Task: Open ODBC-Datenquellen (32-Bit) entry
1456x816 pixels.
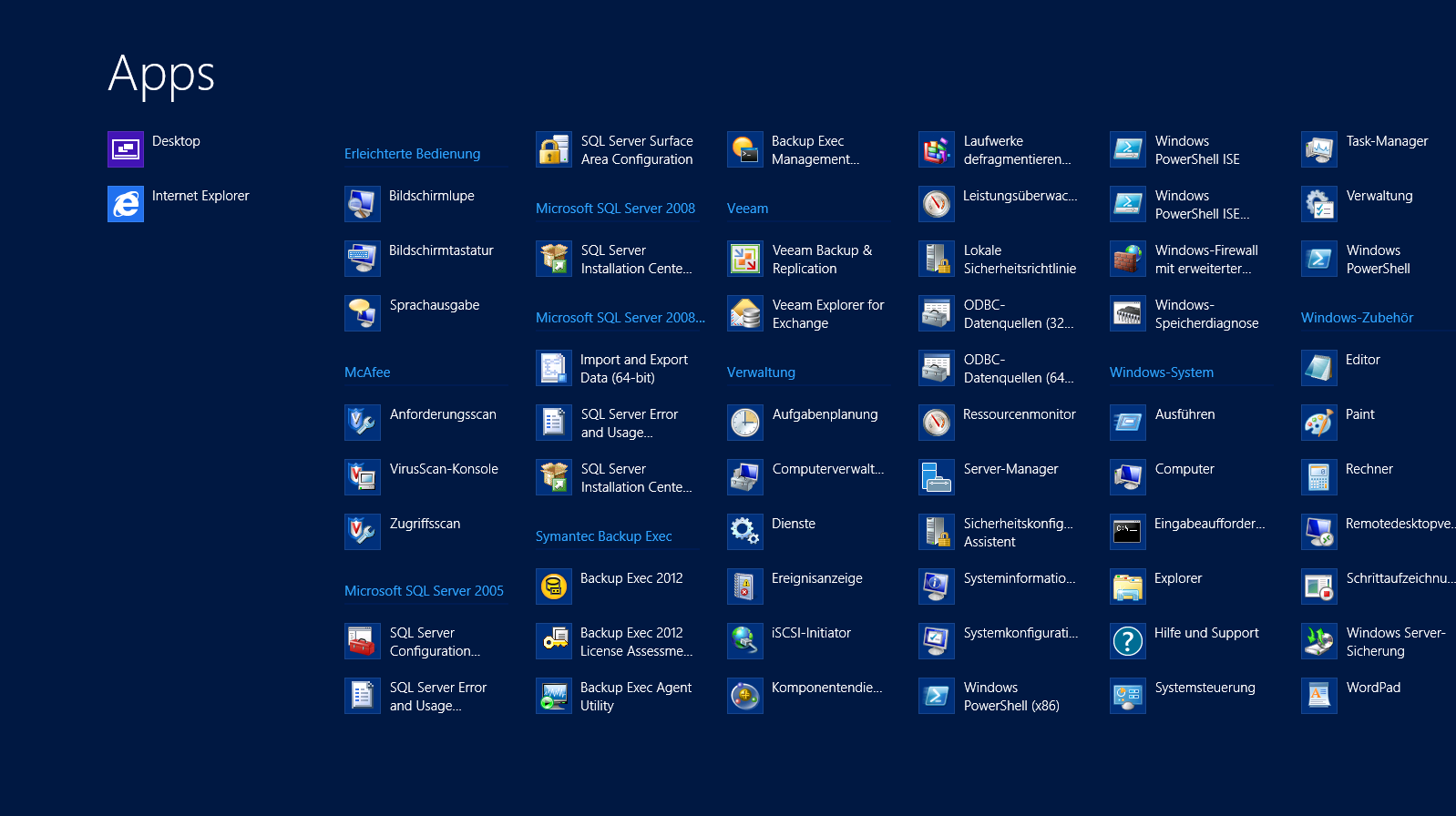Action: [1019, 314]
